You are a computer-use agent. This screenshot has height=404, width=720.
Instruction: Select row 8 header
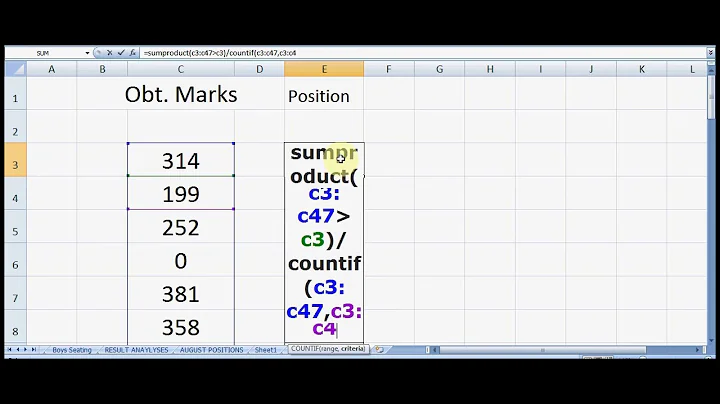click(x=16, y=326)
